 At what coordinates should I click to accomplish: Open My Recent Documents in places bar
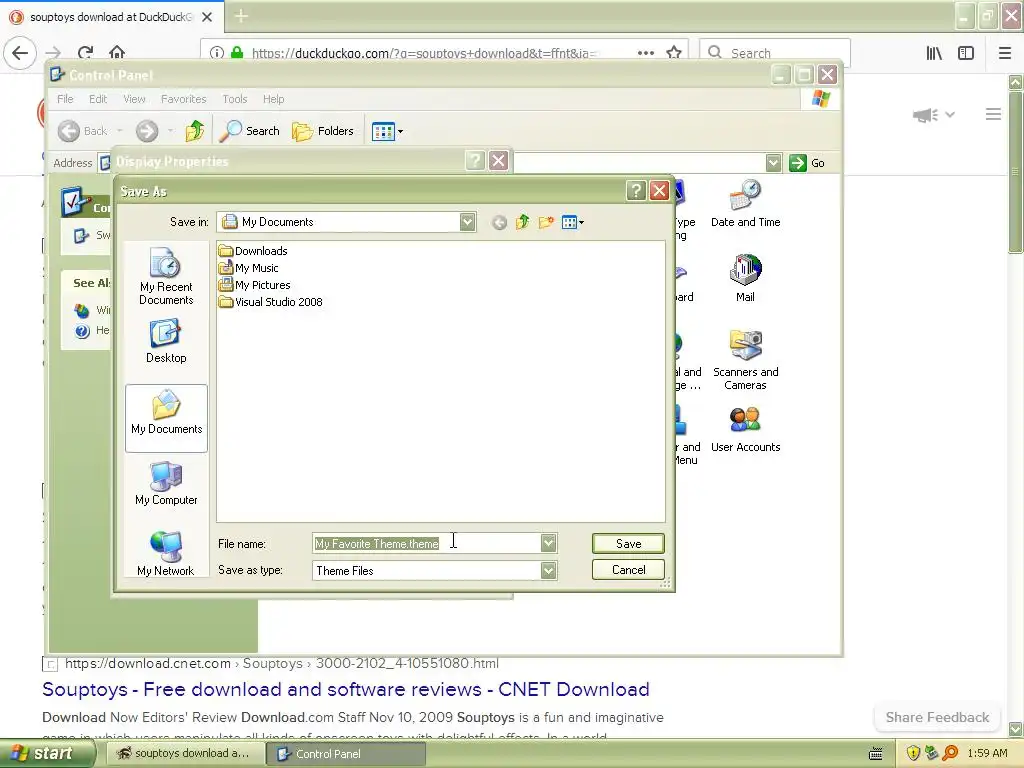166,277
